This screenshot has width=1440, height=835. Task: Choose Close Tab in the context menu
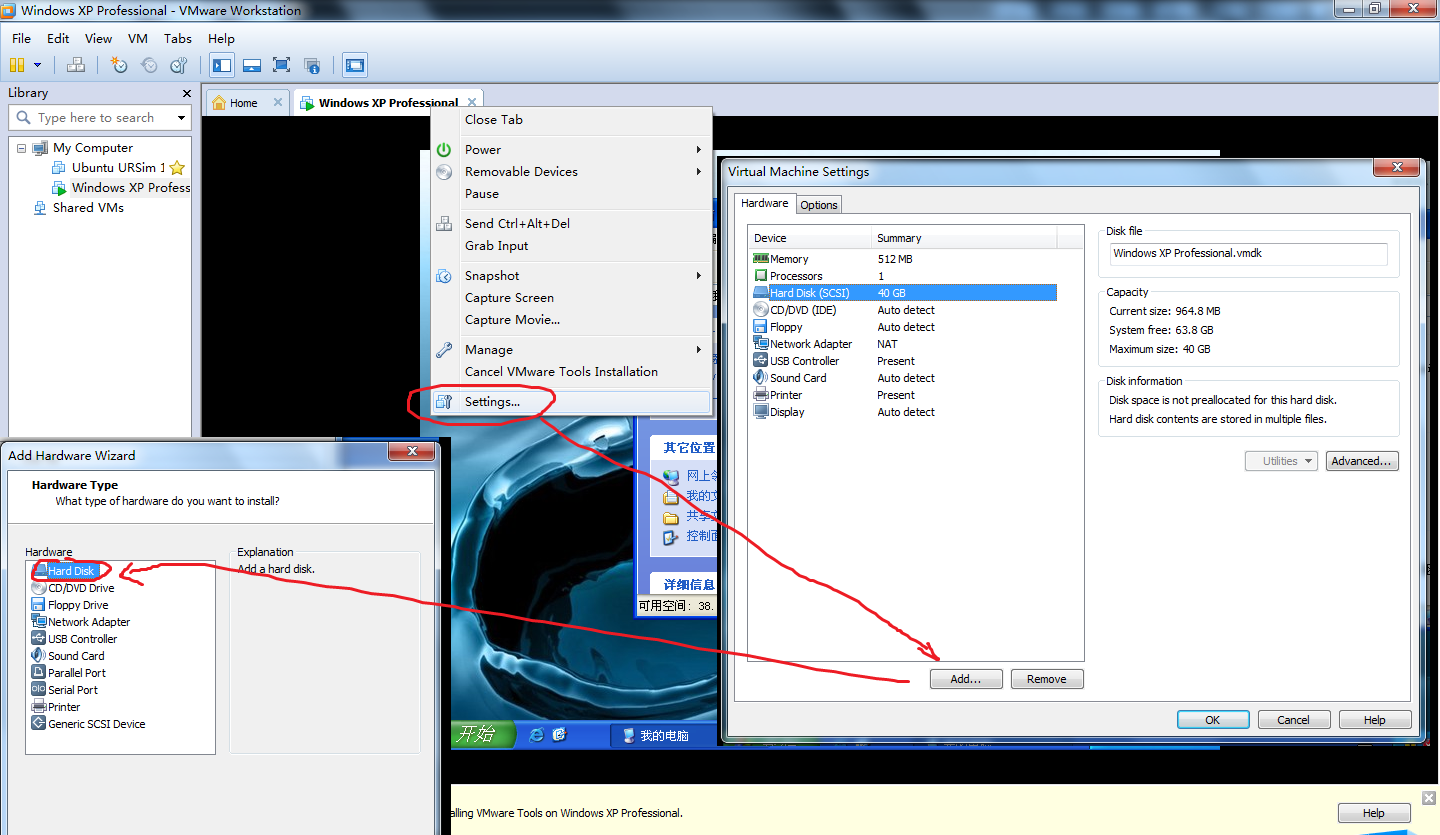click(571, 120)
